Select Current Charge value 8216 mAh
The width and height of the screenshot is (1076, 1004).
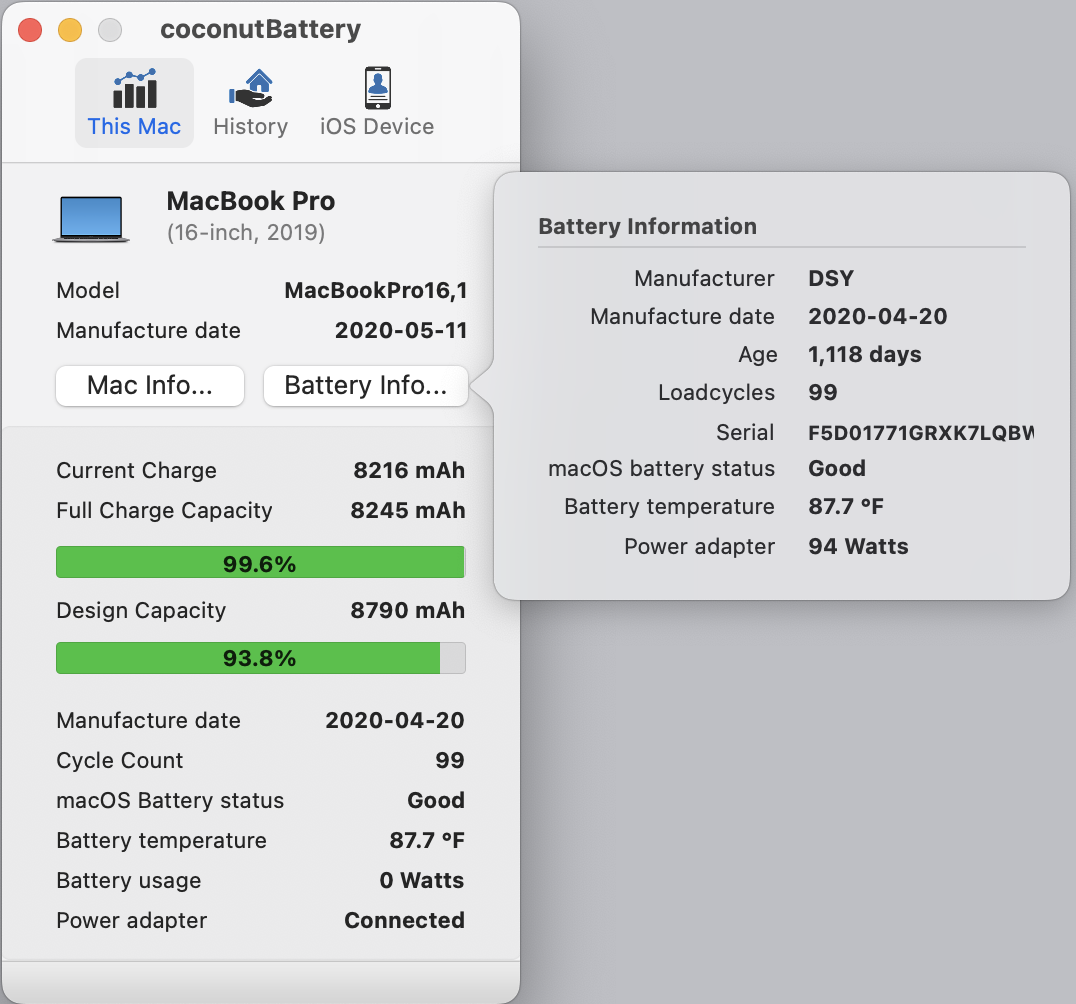[x=409, y=470]
